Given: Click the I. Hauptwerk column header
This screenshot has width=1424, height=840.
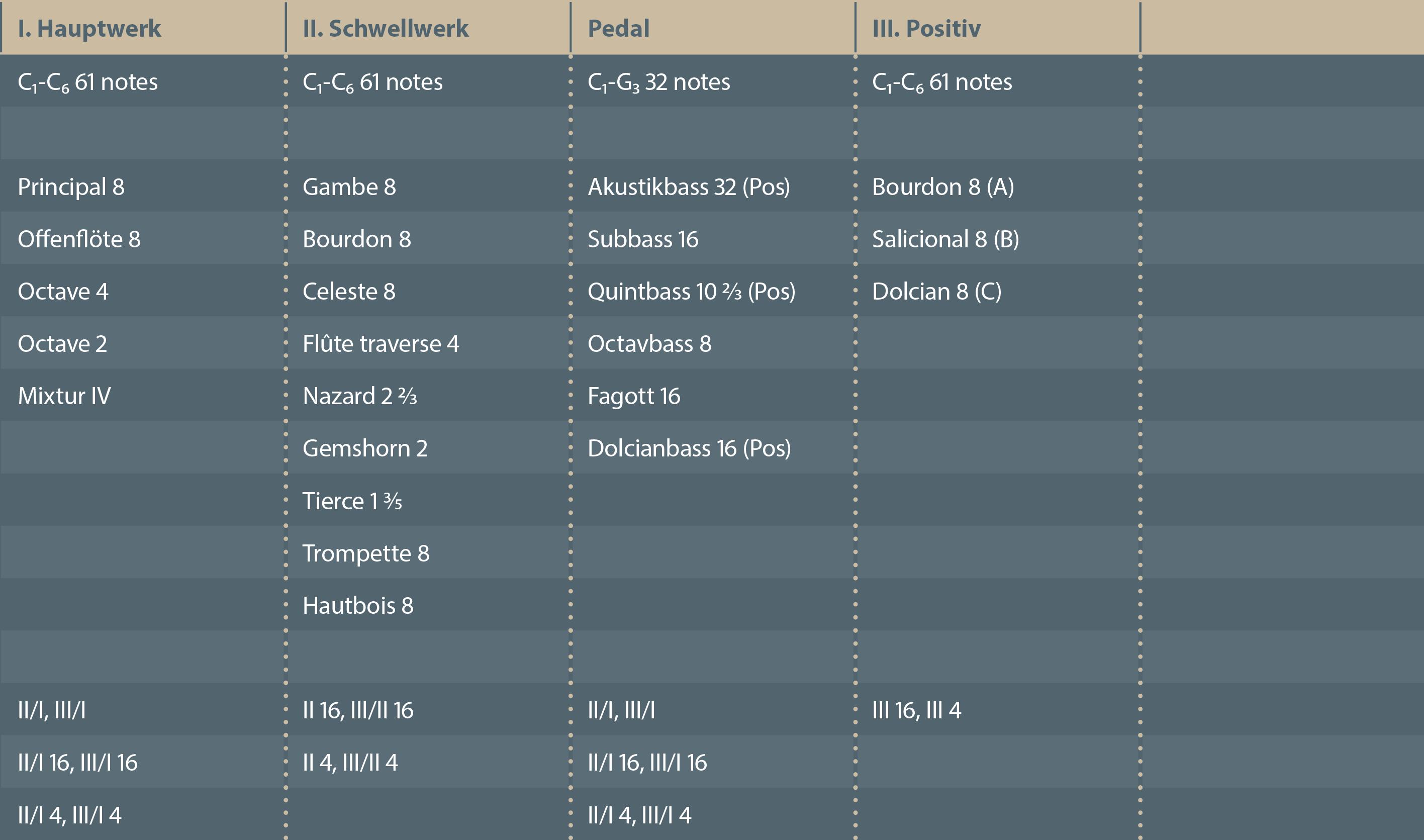Looking at the screenshot, I should [89, 28].
